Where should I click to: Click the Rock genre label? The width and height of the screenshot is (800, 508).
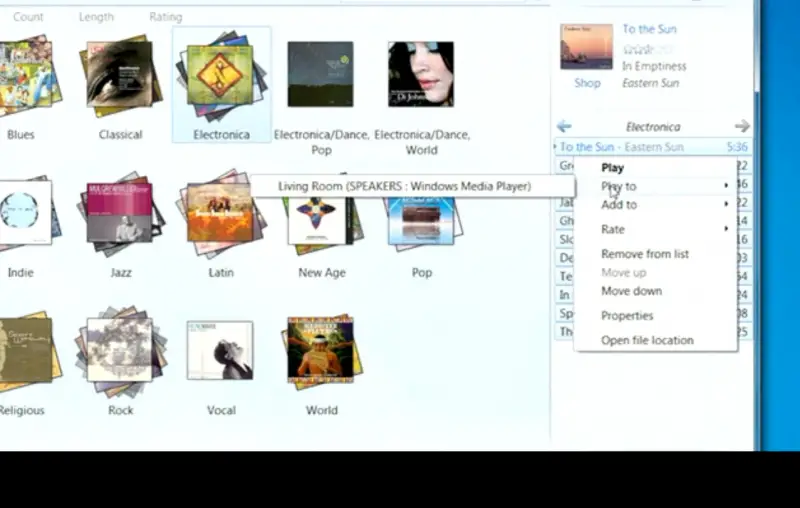(120, 411)
